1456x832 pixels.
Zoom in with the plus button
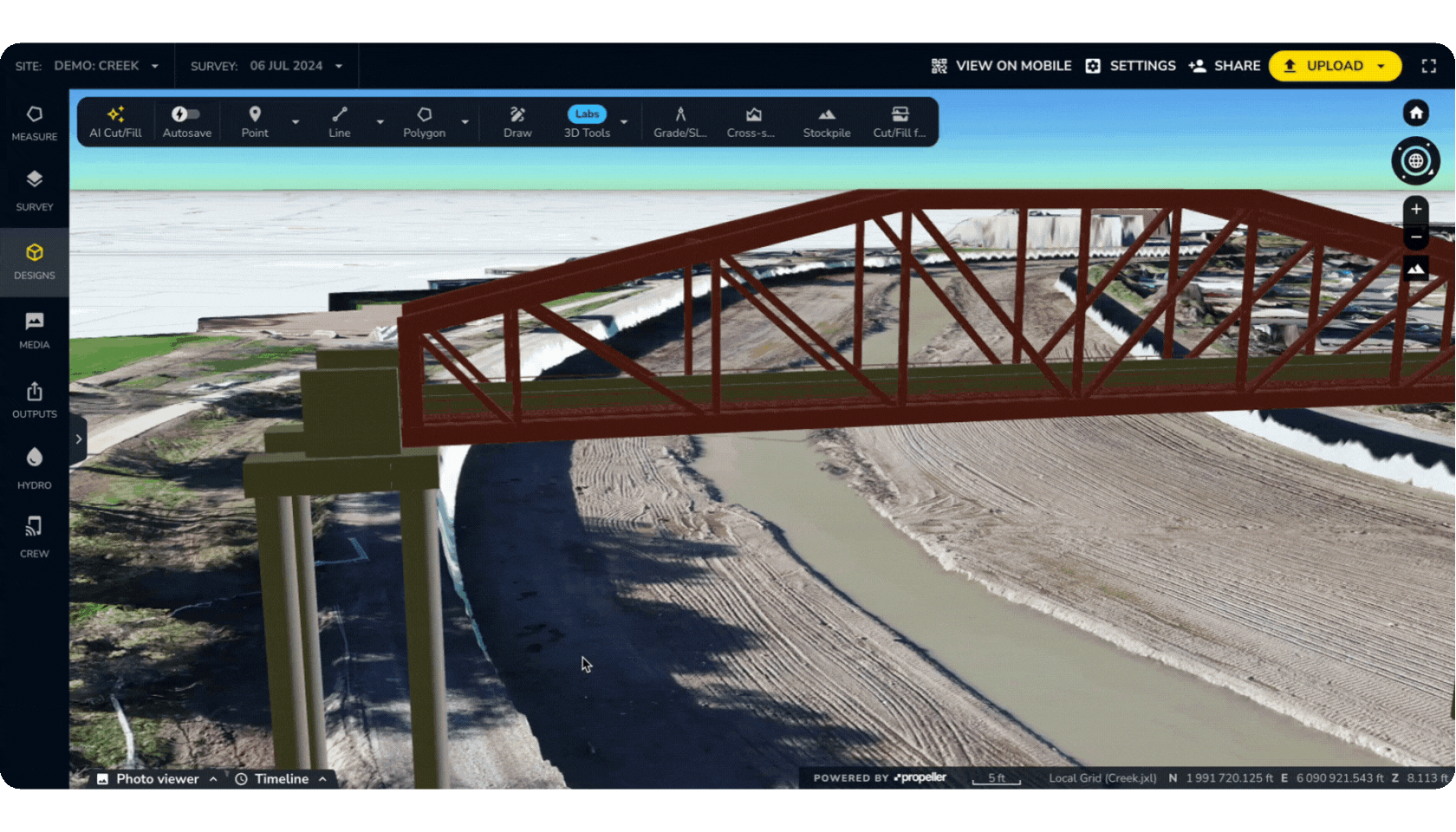(x=1416, y=209)
